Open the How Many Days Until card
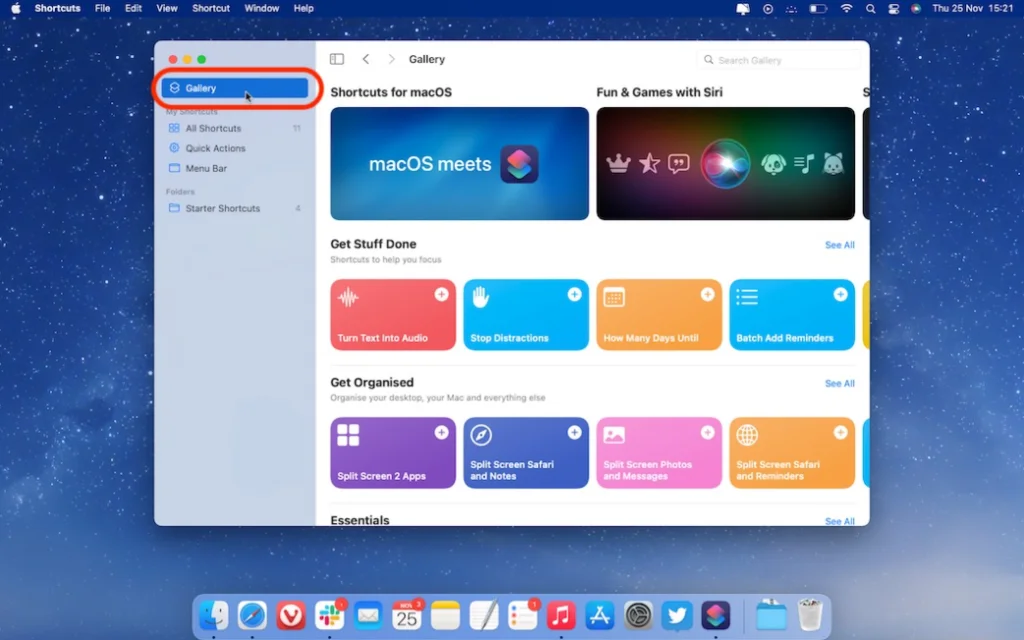 (659, 315)
